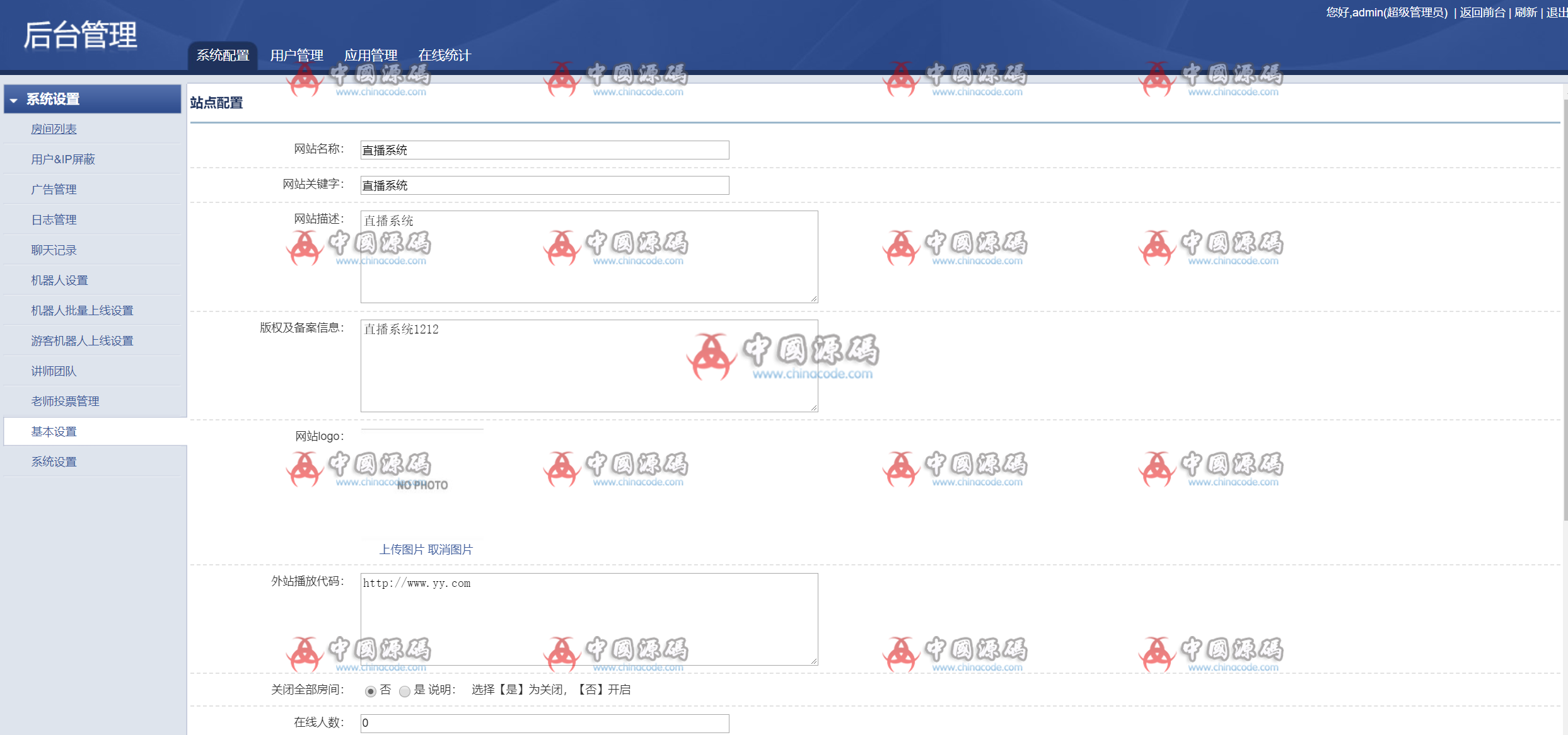This screenshot has height=735, width=1568.
Task: Open the 房间列表 sidebar link
Action: coord(54,129)
